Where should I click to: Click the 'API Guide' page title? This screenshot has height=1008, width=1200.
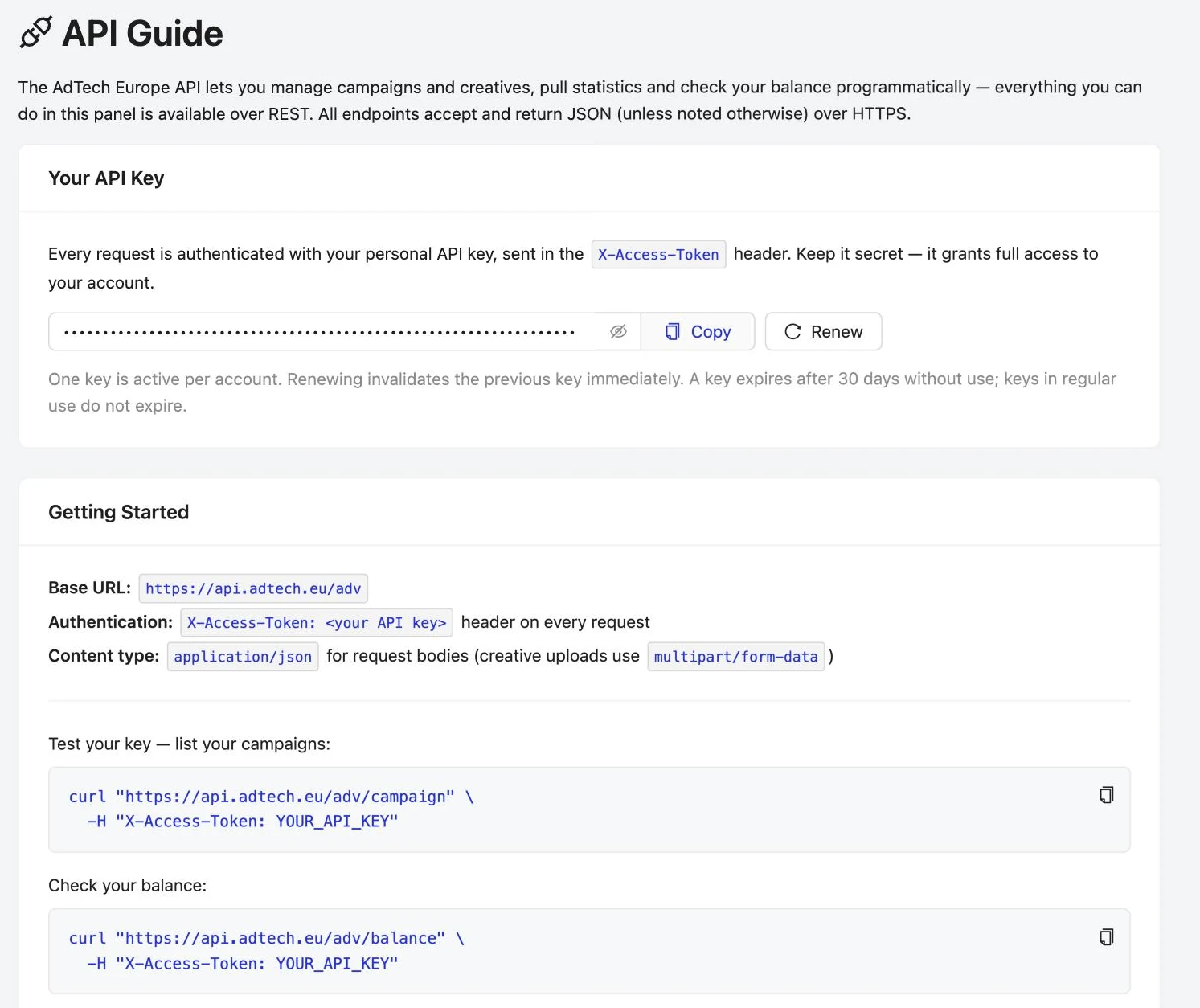coord(142,34)
